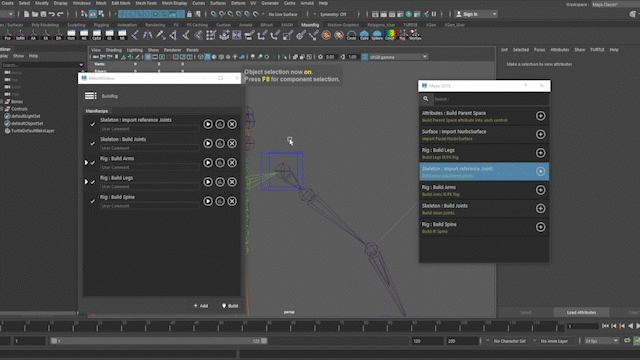Toggle Rig Build Spine enabled checkmark
Image resolution: width=640 pixels, height=360 pixels.
pos(93,201)
